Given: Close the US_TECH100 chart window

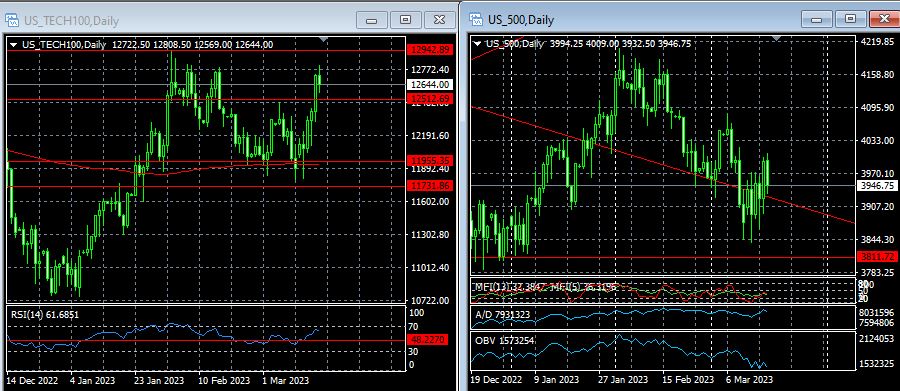Looking at the screenshot, I should point(440,20).
